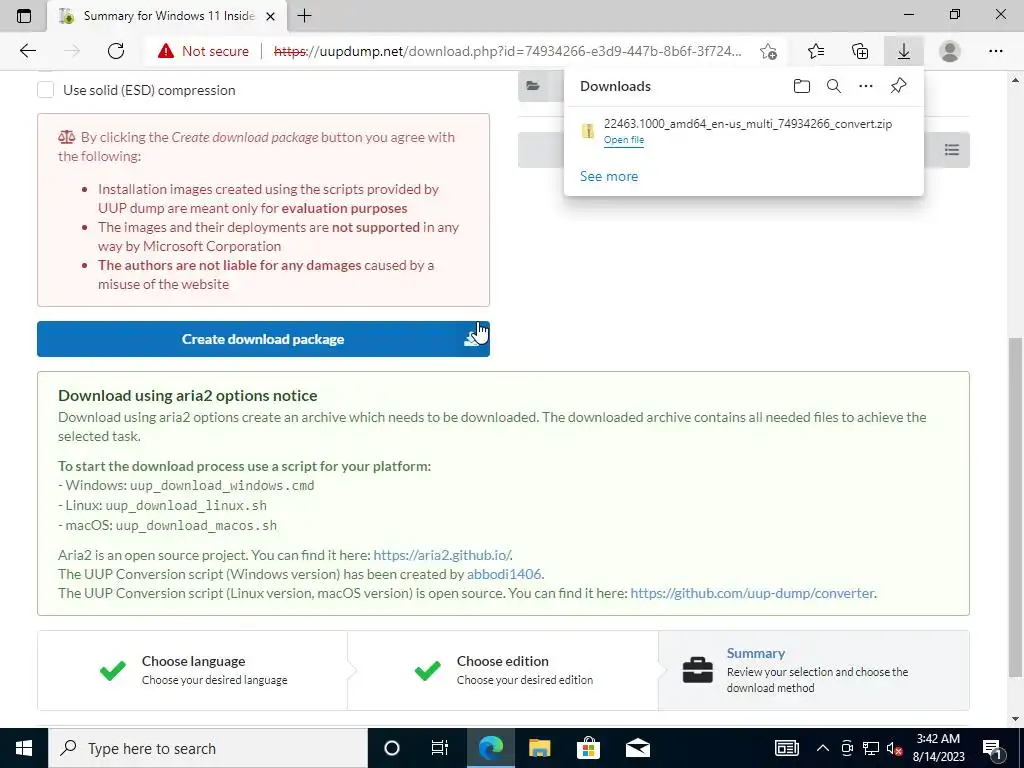This screenshot has height=768, width=1024.
Task: Open the github uup-dump converter link
Action: click(x=752, y=593)
